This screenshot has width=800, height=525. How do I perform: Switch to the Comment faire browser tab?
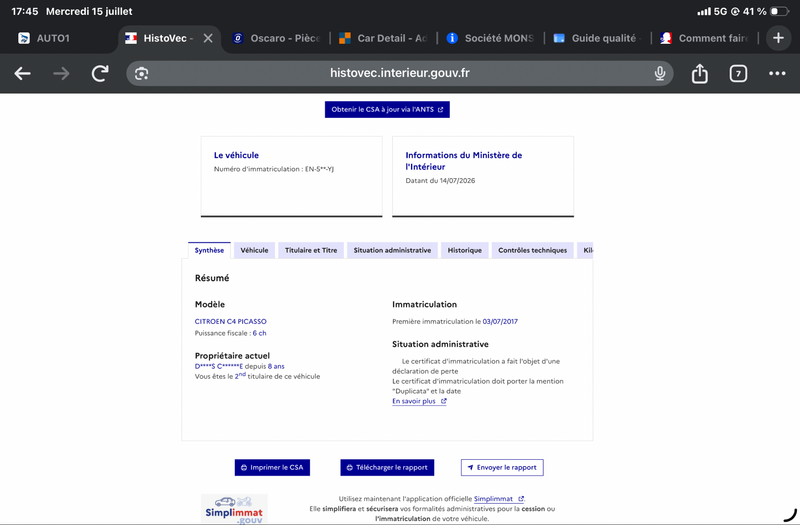click(705, 38)
